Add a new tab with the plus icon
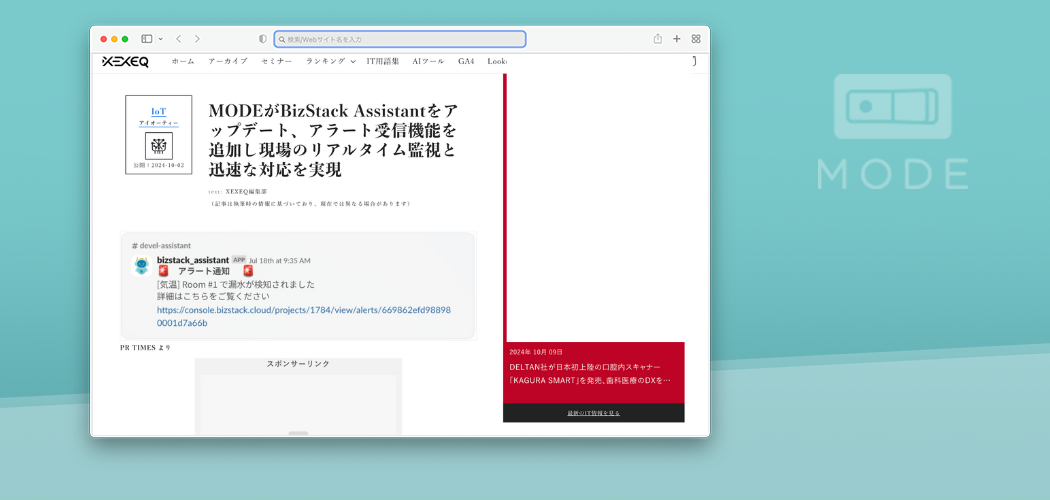The width and height of the screenshot is (1050, 500). pos(677,39)
